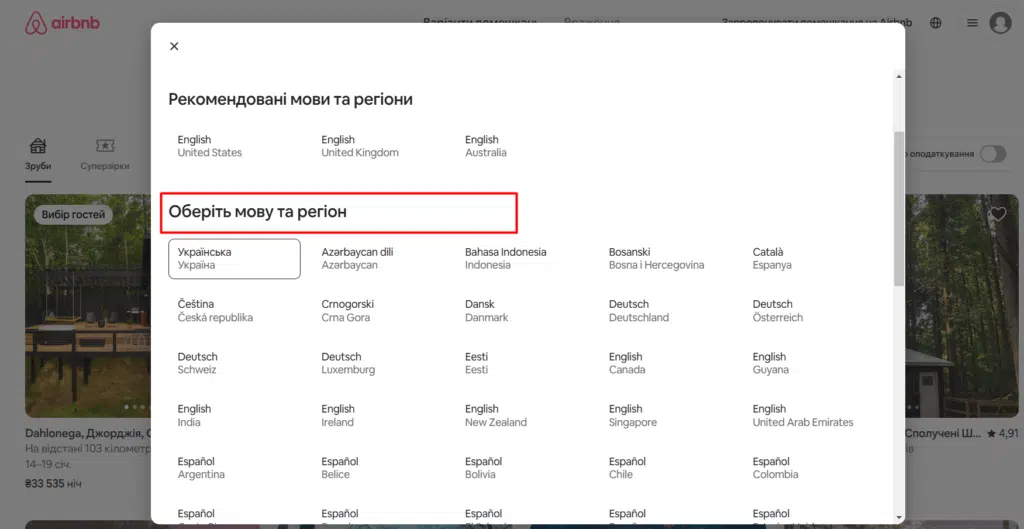Choose English United States option

point(210,146)
